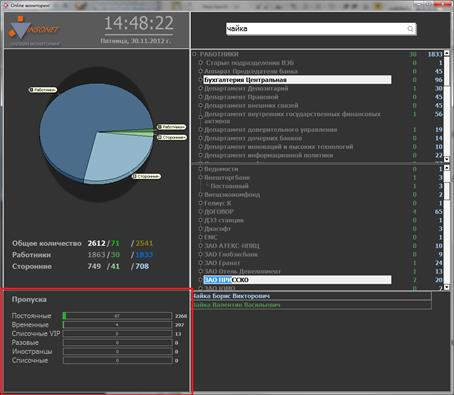Expand Старые подразделения ВЭБ node
The image size is (454, 395).
201,62
